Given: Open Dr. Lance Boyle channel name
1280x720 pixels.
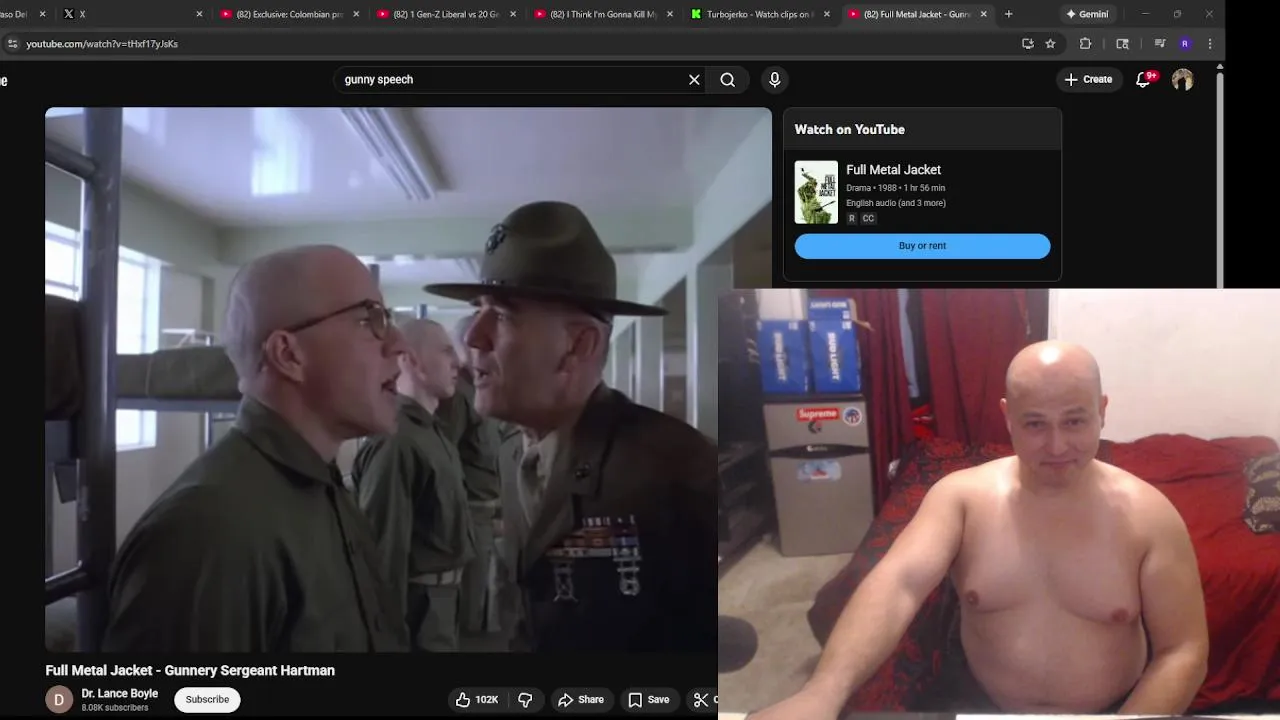Looking at the screenshot, I should [x=120, y=694].
